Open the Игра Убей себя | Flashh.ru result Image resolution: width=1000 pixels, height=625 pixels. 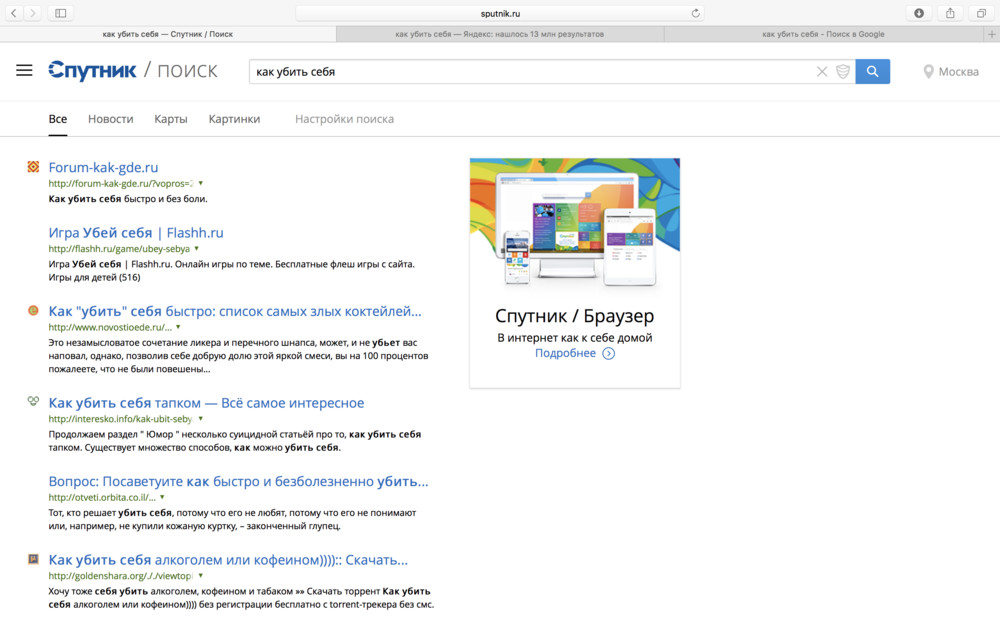[x=136, y=233]
